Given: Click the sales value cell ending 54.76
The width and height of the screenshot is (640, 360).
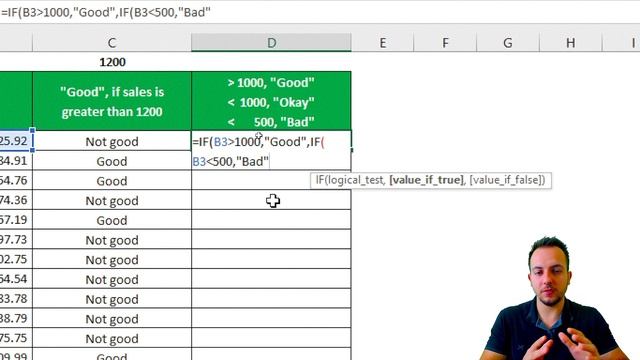Looking at the screenshot, I should click(x=16, y=180).
